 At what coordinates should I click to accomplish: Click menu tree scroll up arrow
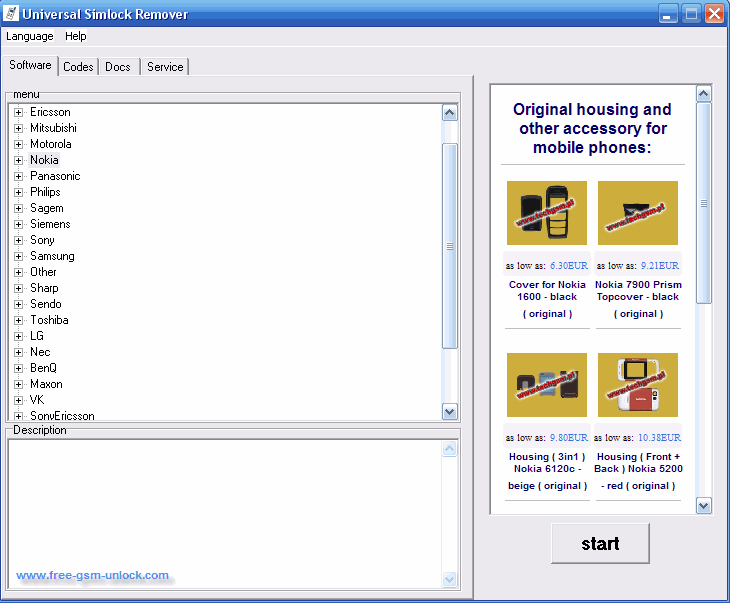point(450,113)
